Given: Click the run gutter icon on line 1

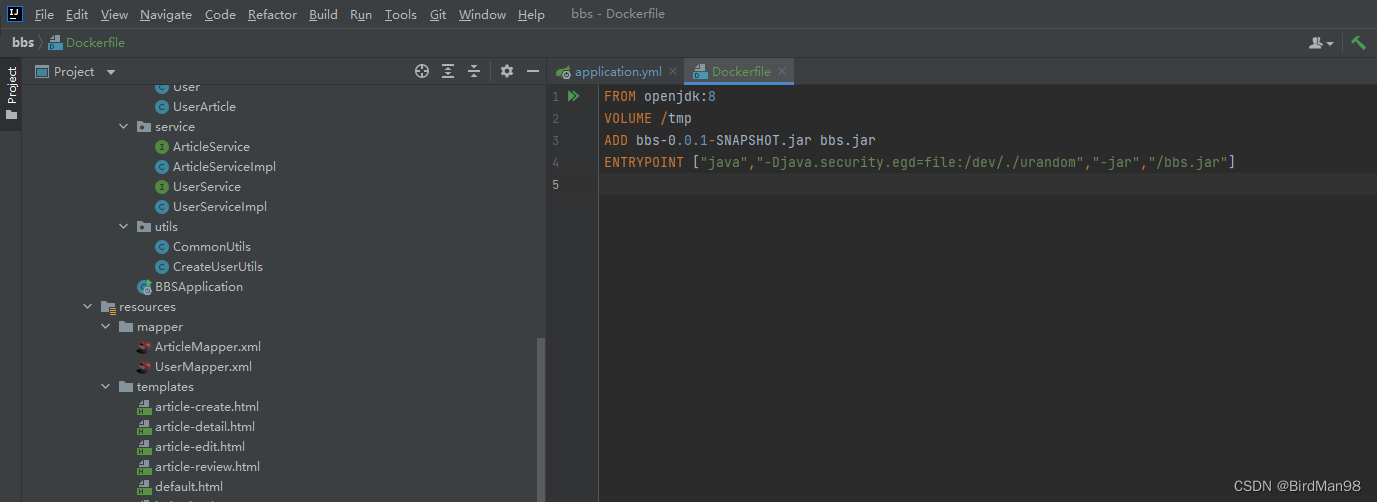Looking at the screenshot, I should point(574,97).
